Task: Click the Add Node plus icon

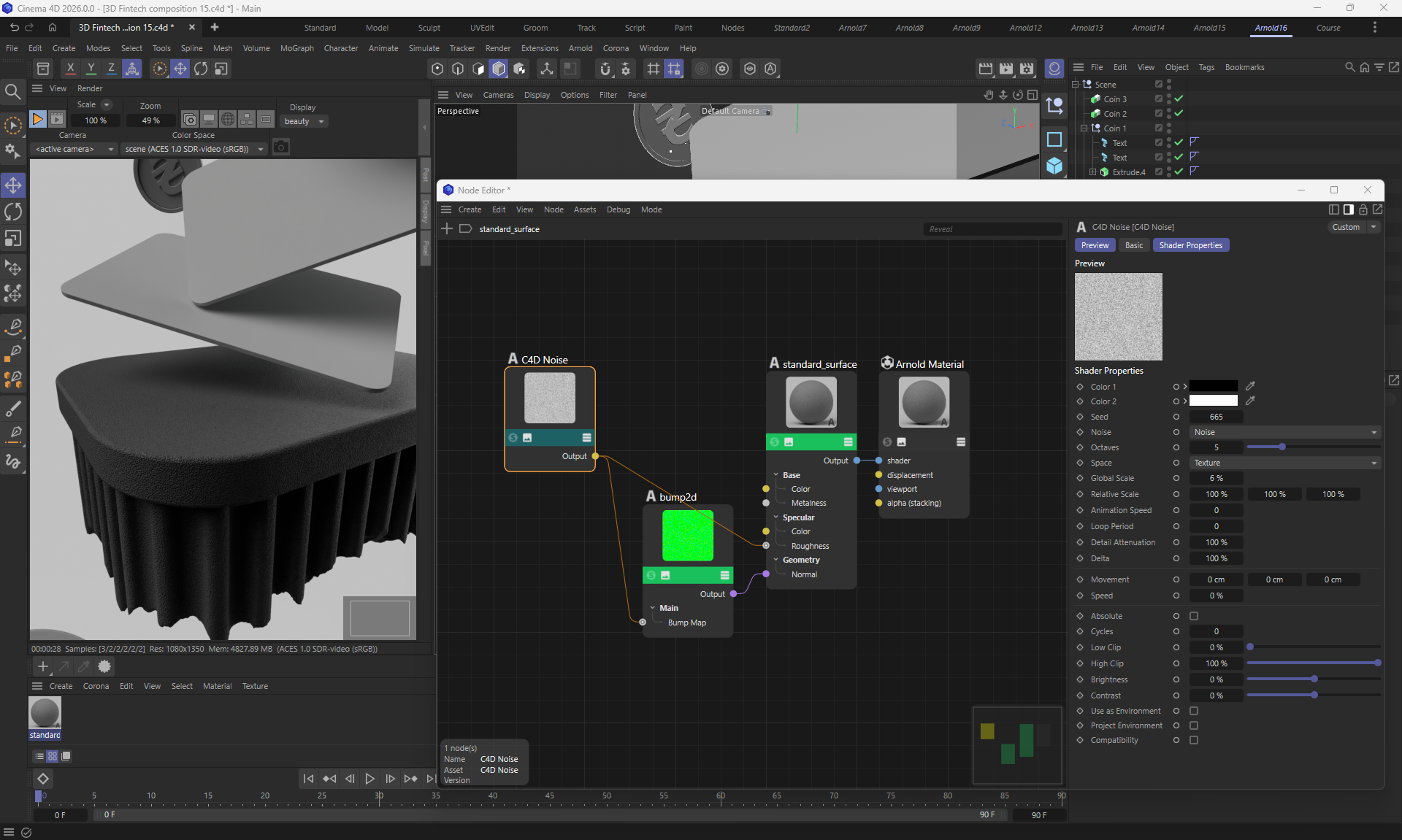Action: [x=447, y=229]
